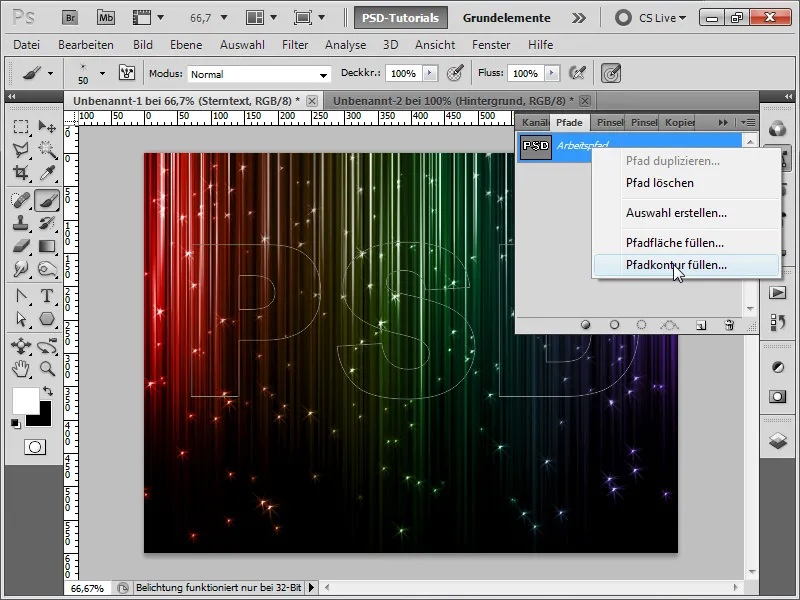Click the 66,67% zoom status field
Image resolution: width=800 pixels, height=600 pixels.
click(x=87, y=588)
